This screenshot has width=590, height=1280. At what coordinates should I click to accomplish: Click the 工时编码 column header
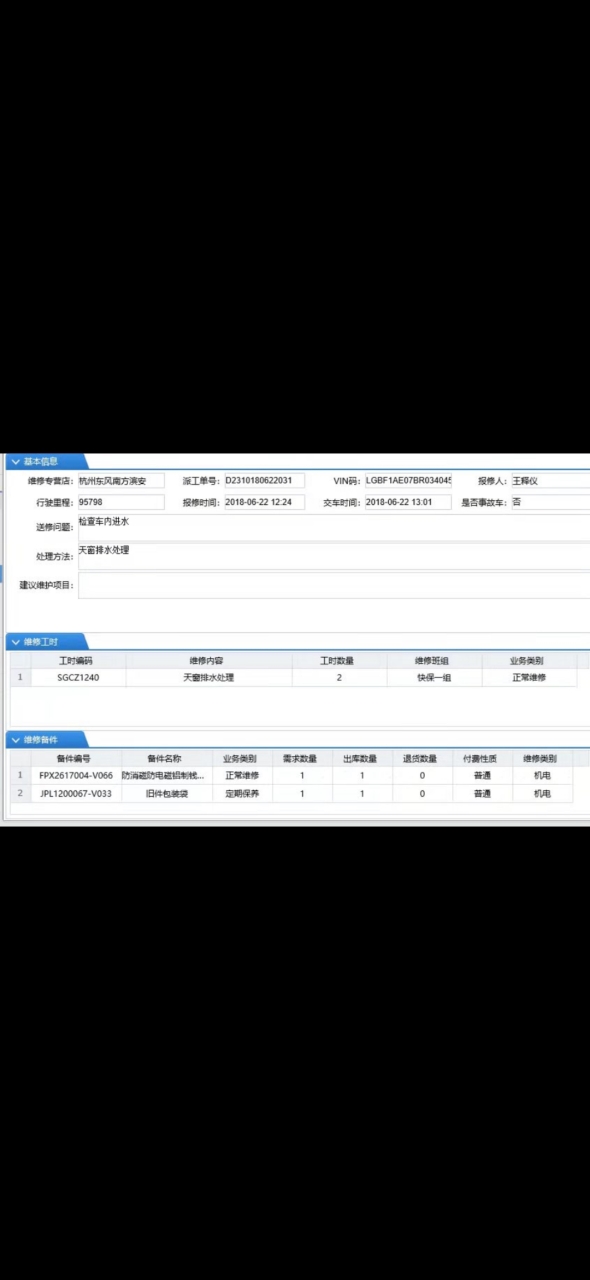(76, 661)
